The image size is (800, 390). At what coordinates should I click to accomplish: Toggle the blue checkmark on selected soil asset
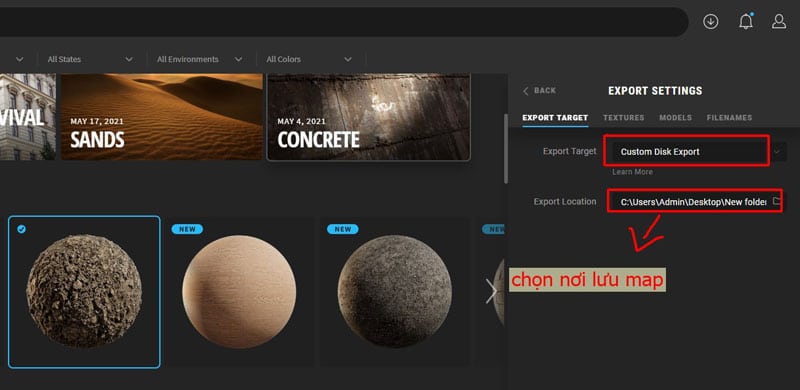(x=21, y=229)
